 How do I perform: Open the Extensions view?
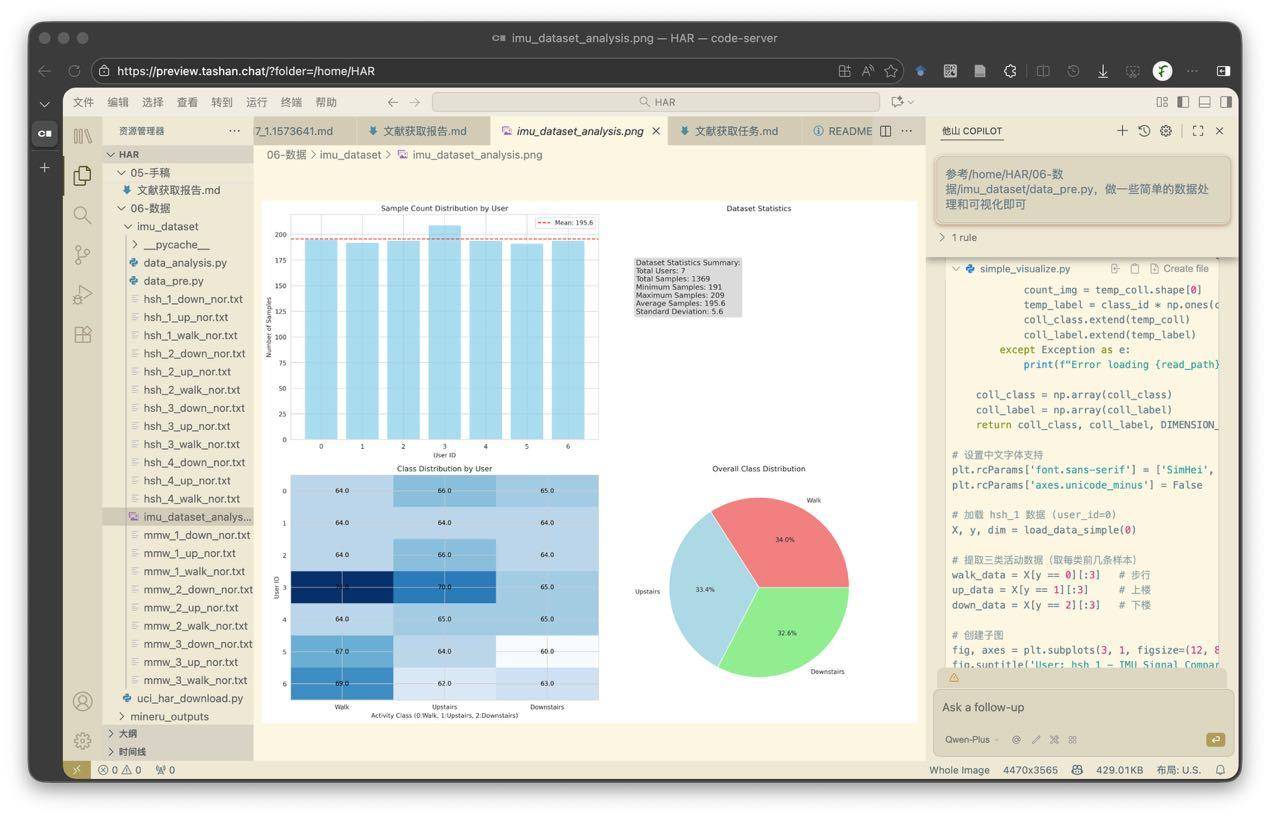click(82, 335)
